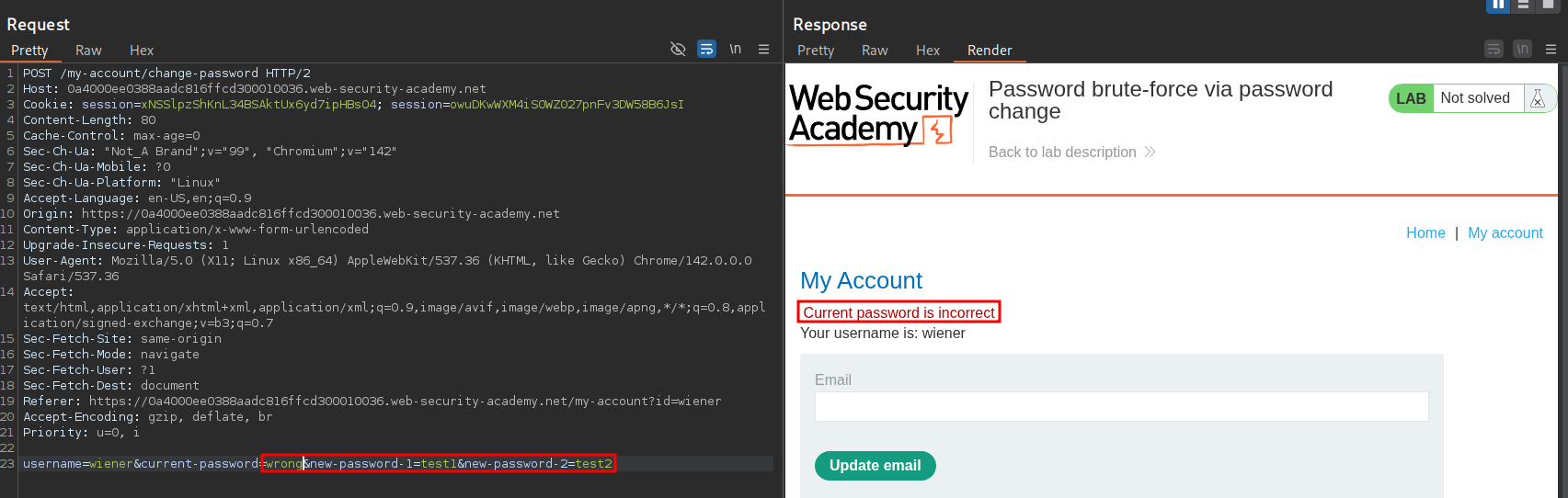This screenshot has width=1568, height=498.
Task: Switch Response view to Pretty tab
Action: pos(815,51)
